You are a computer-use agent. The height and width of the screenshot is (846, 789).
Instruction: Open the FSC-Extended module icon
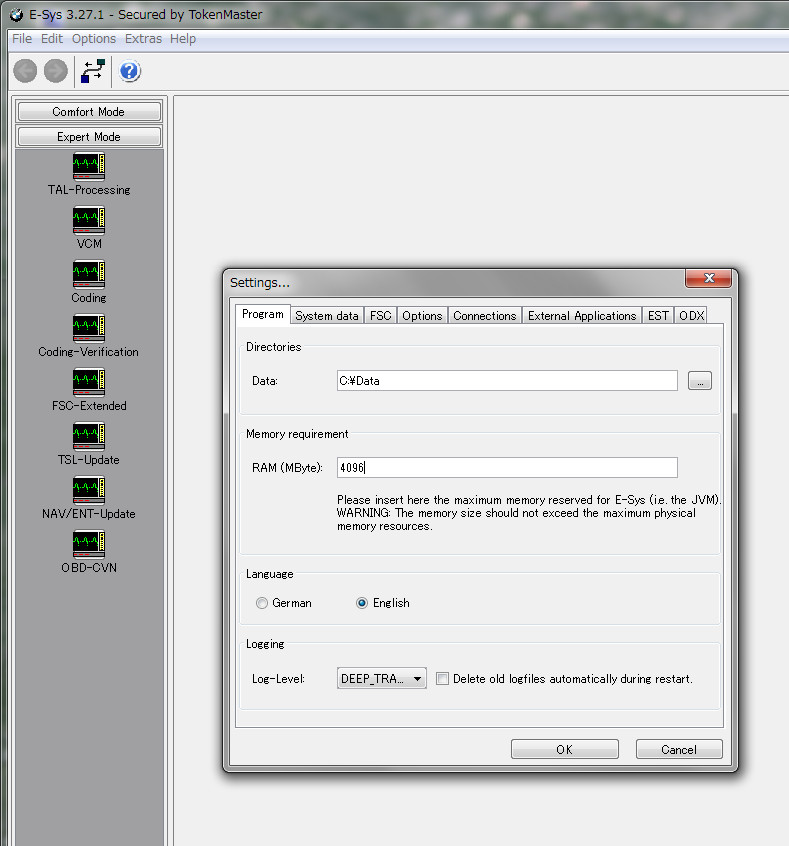click(89, 383)
